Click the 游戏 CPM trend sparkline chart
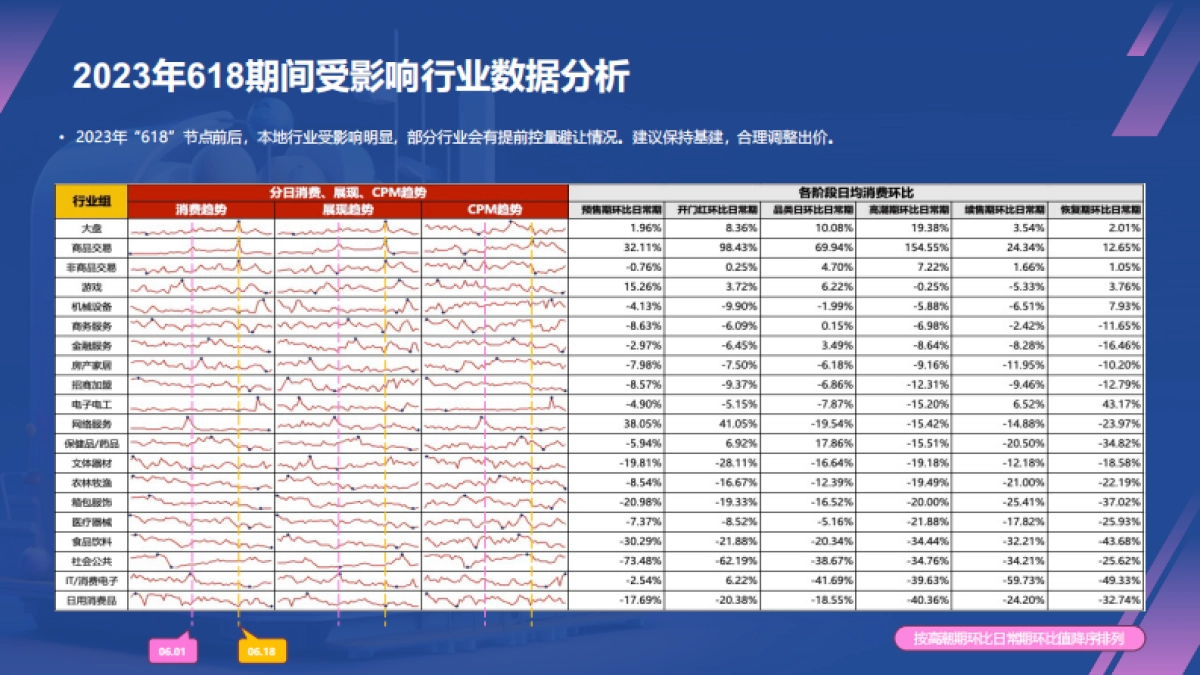The image size is (1200, 675). (495, 286)
